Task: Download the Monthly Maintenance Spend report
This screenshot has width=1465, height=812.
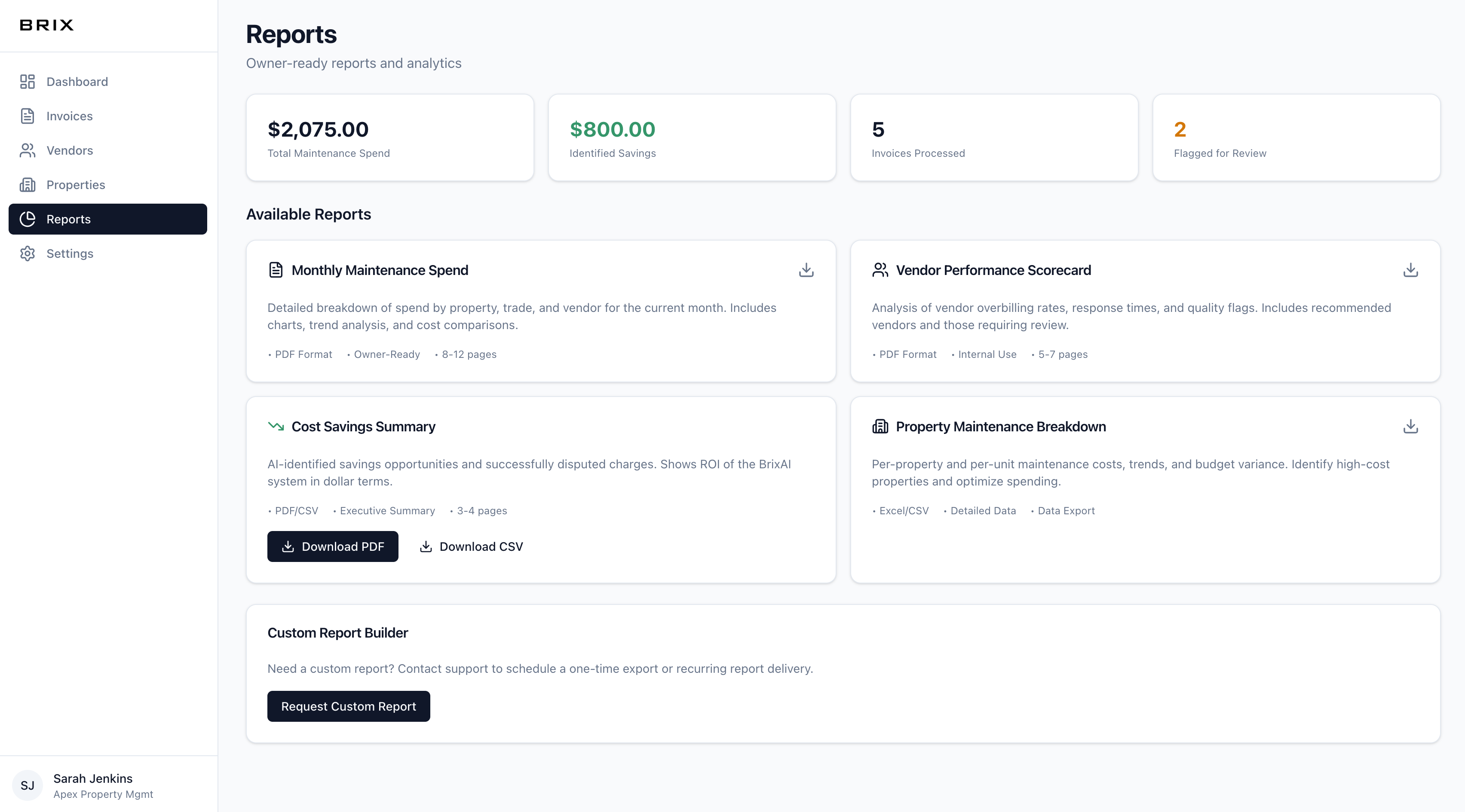Action: pos(806,270)
